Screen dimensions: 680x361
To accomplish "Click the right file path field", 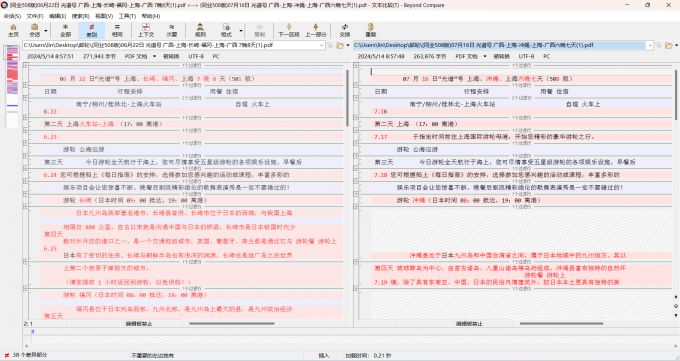I will tap(499, 45).
